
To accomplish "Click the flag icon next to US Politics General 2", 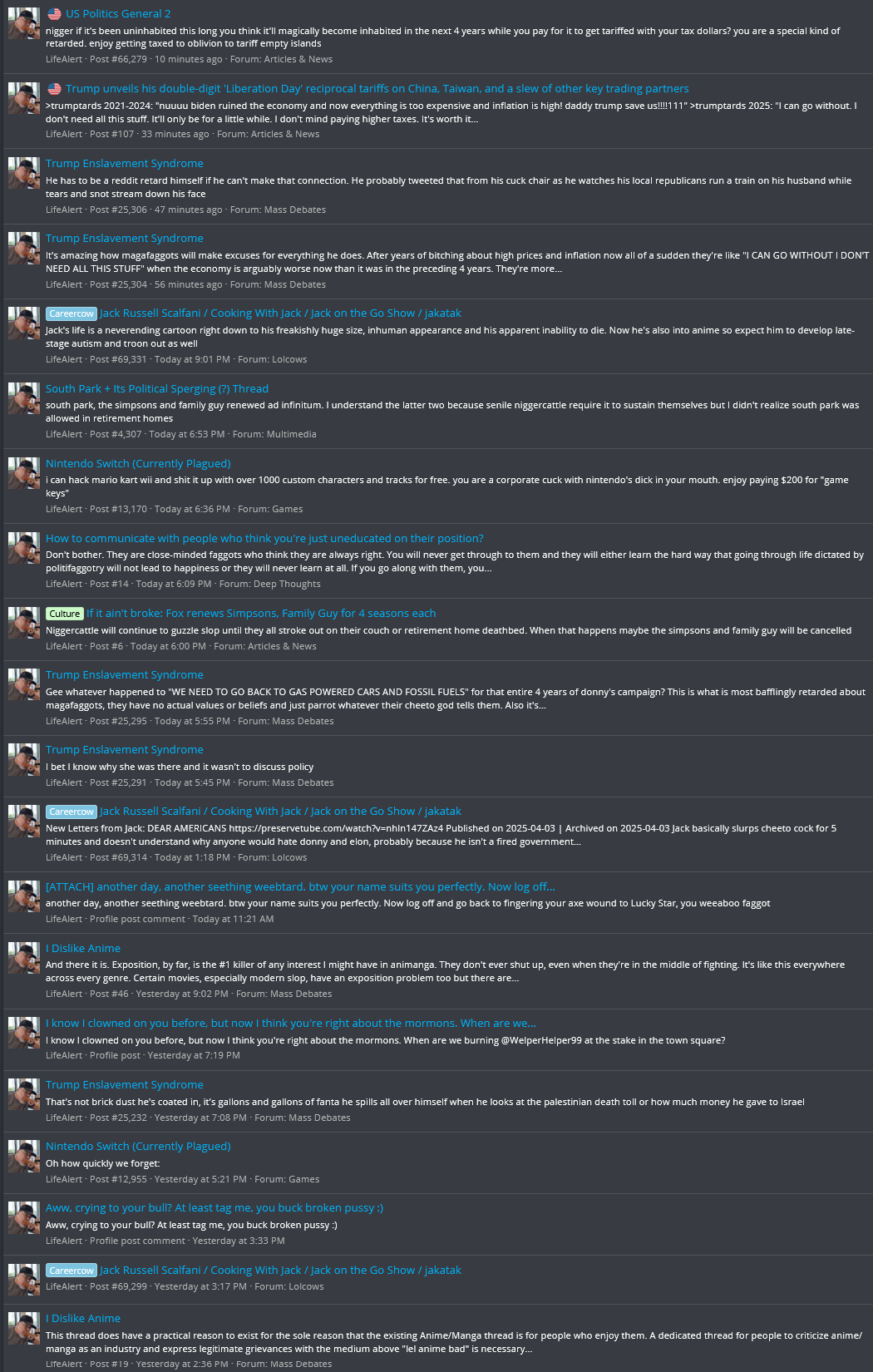I will tap(54, 13).
